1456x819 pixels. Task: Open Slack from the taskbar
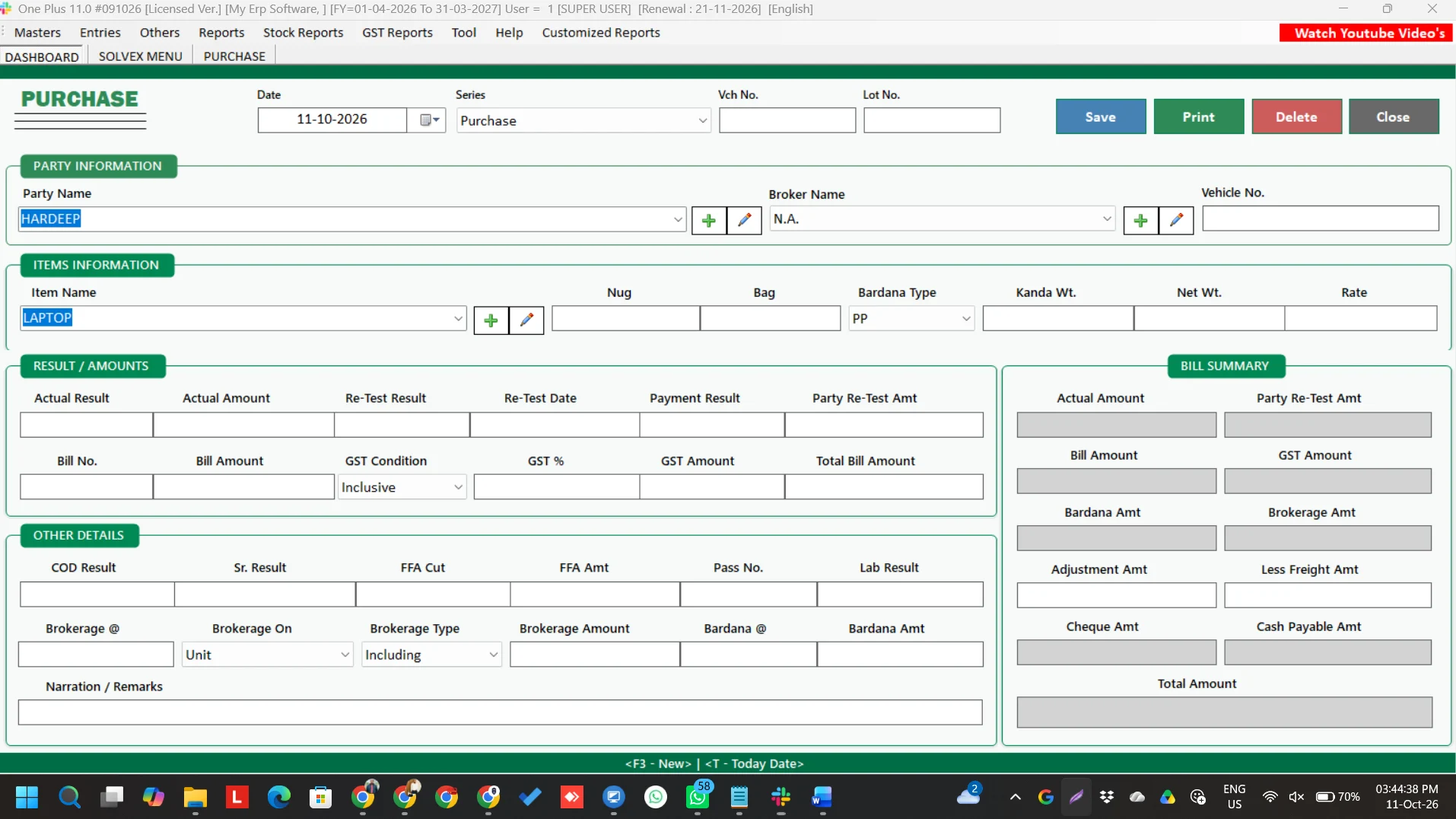point(780,797)
